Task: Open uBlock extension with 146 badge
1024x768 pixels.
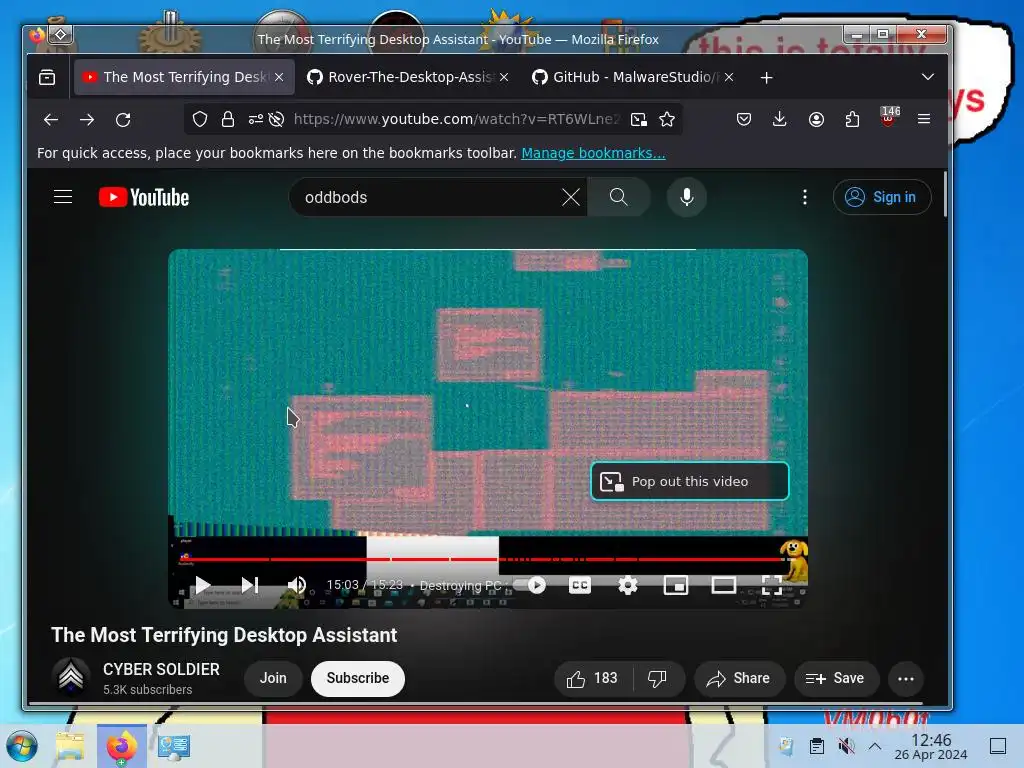Action: point(889,117)
